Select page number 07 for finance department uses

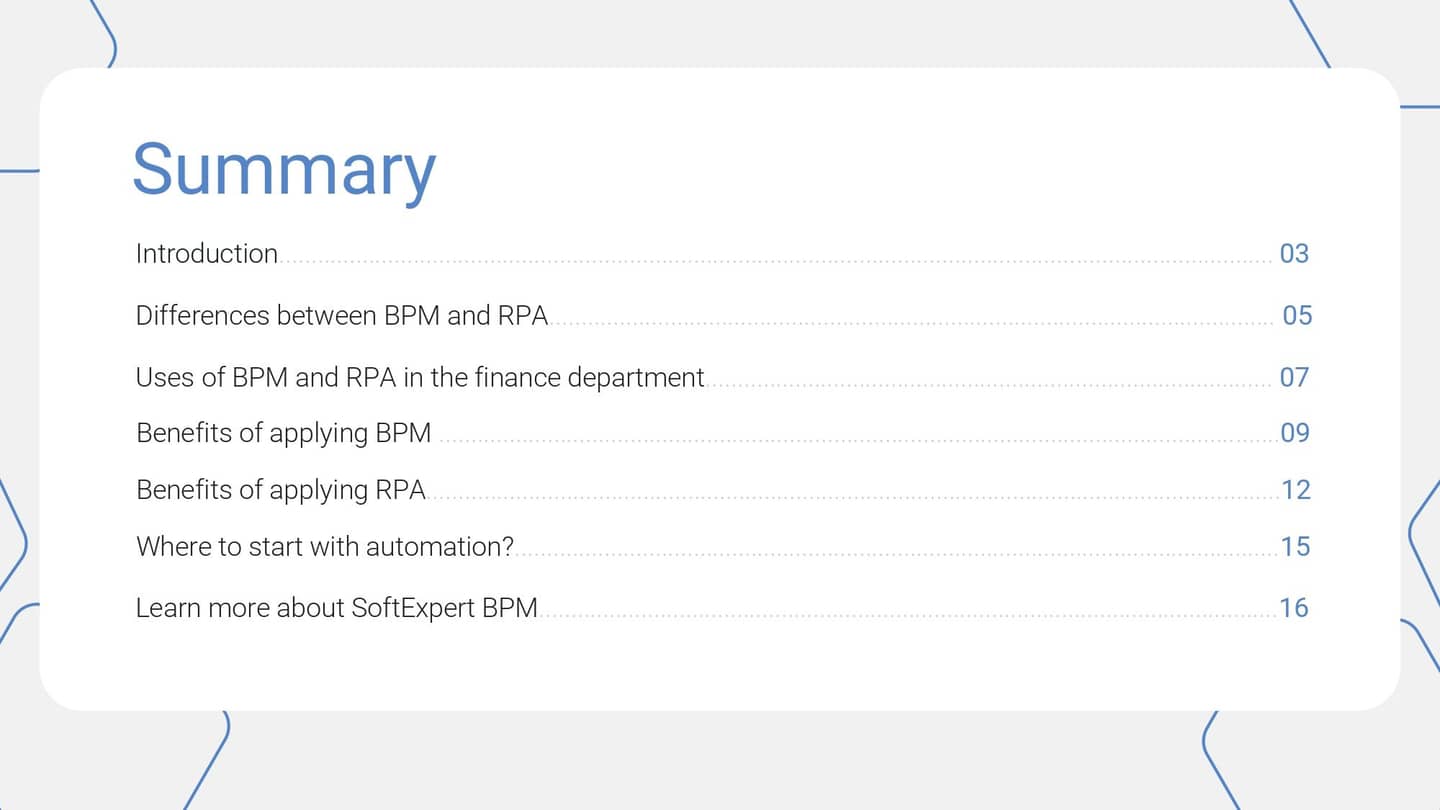point(1296,377)
